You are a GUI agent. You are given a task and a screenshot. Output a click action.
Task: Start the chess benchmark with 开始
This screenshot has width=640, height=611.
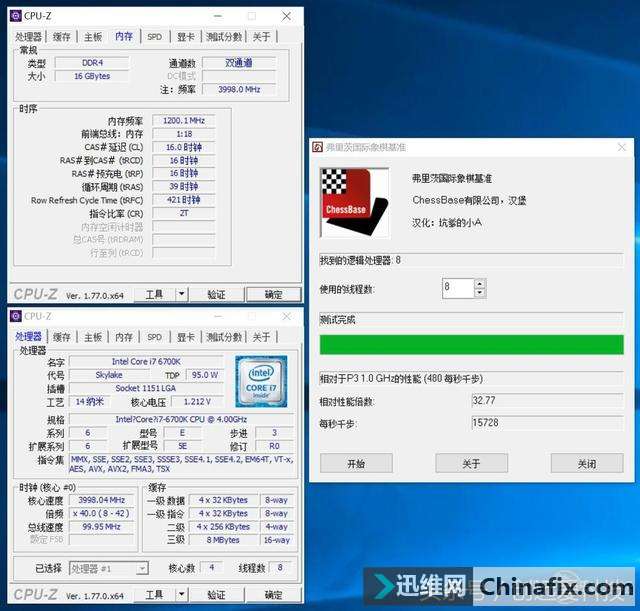pos(356,463)
